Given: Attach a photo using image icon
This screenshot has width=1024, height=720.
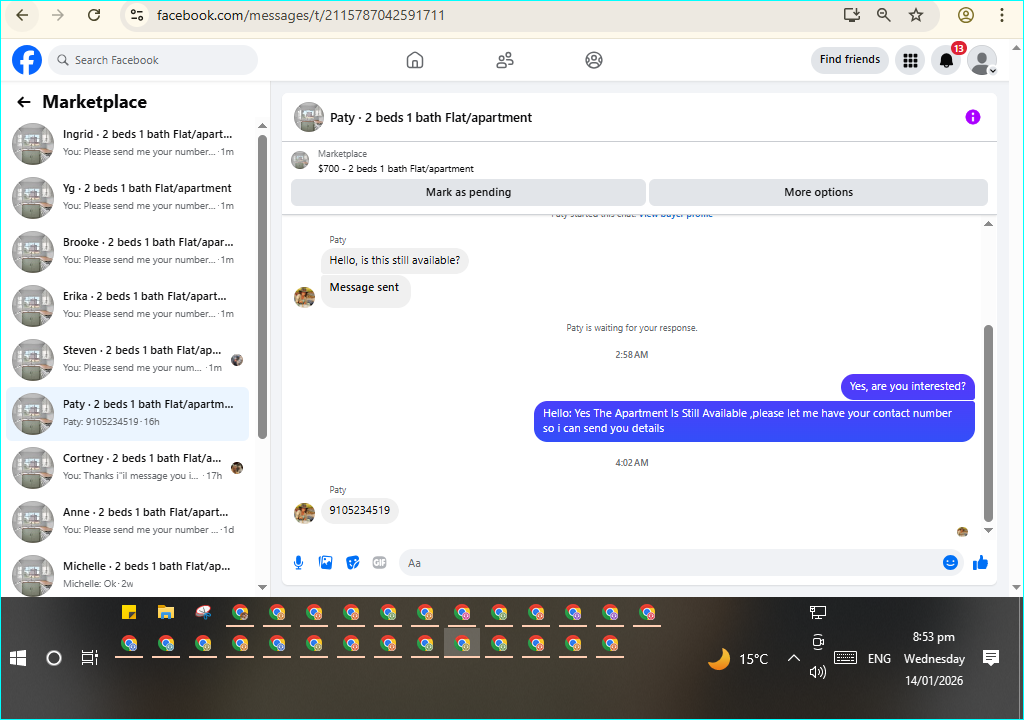Looking at the screenshot, I should pos(325,563).
